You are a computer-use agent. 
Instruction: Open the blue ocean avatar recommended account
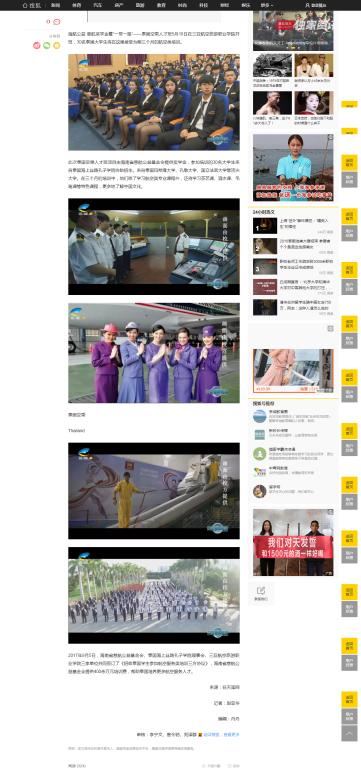[260, 416]
